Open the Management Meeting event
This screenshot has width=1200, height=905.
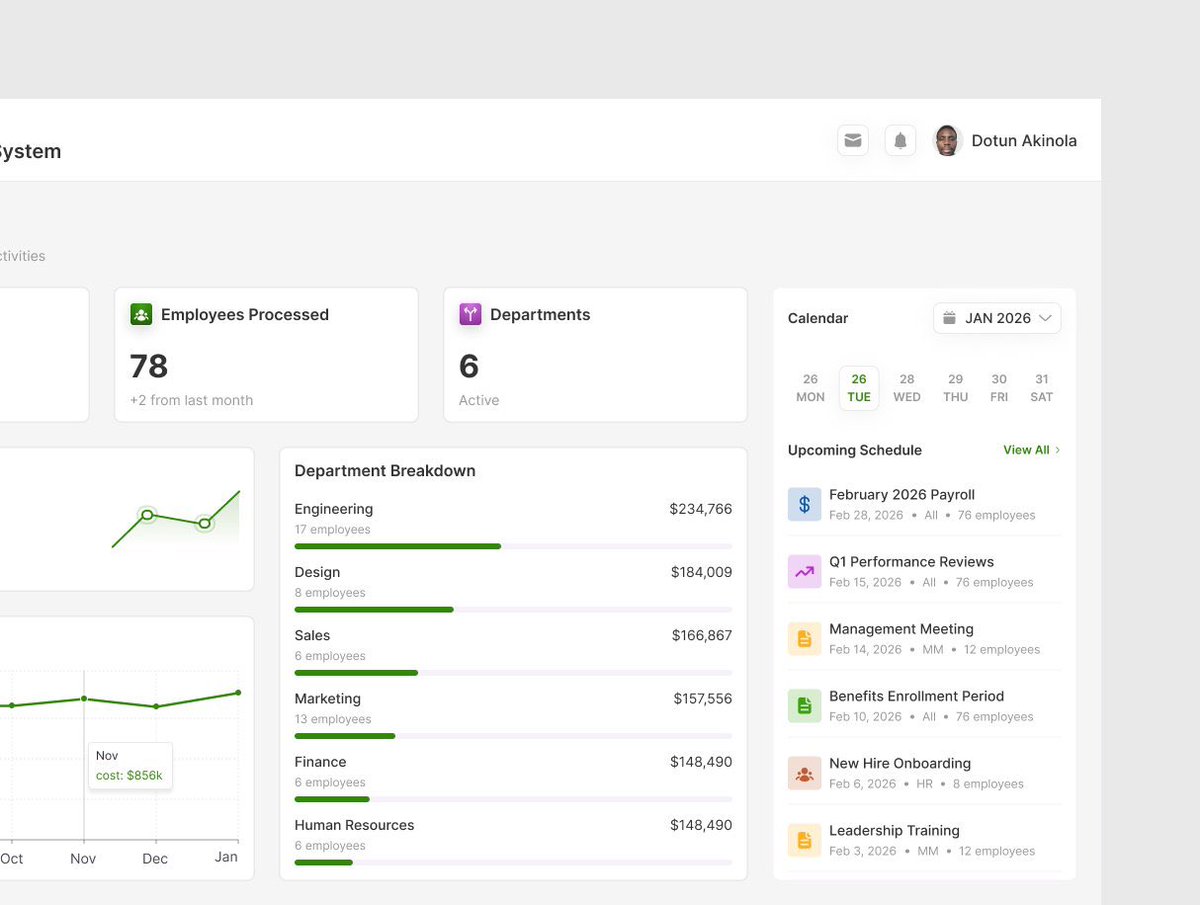click(x=924, y=638)
